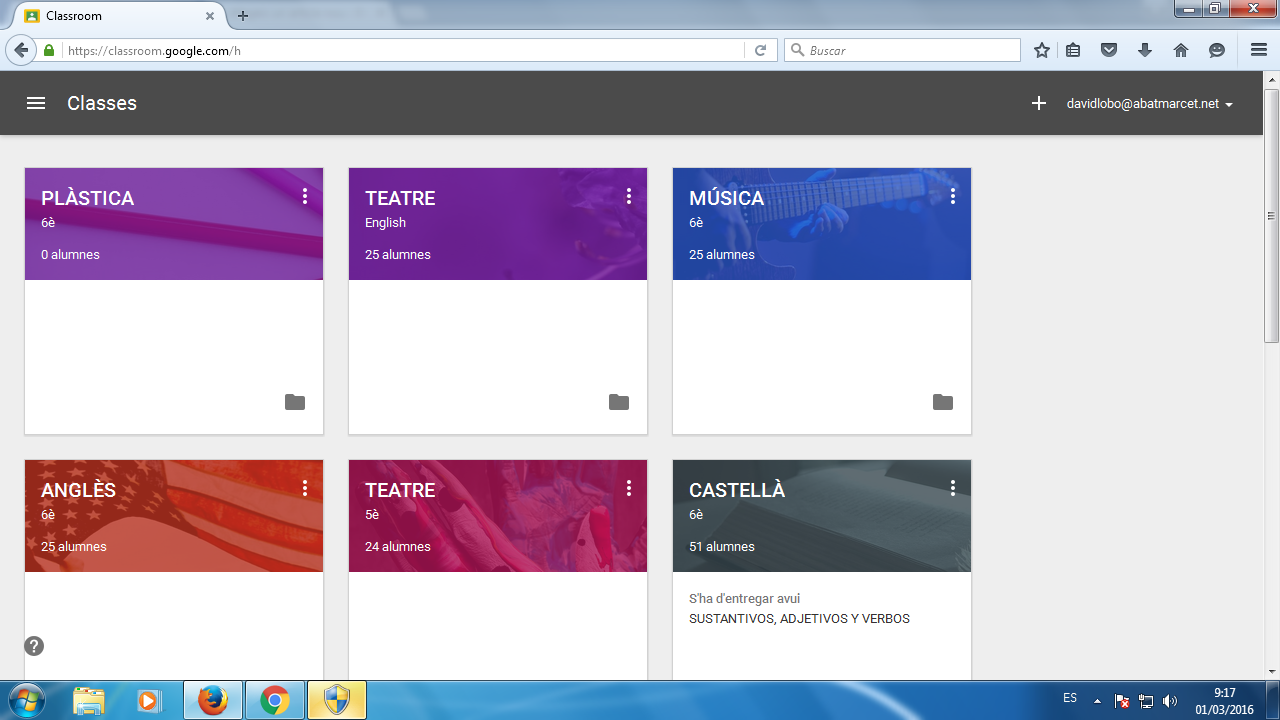Viewport: 1280px width, 720px height.
Task: Open the Classroom hamburger main menu
Action: tap(36, 103)
